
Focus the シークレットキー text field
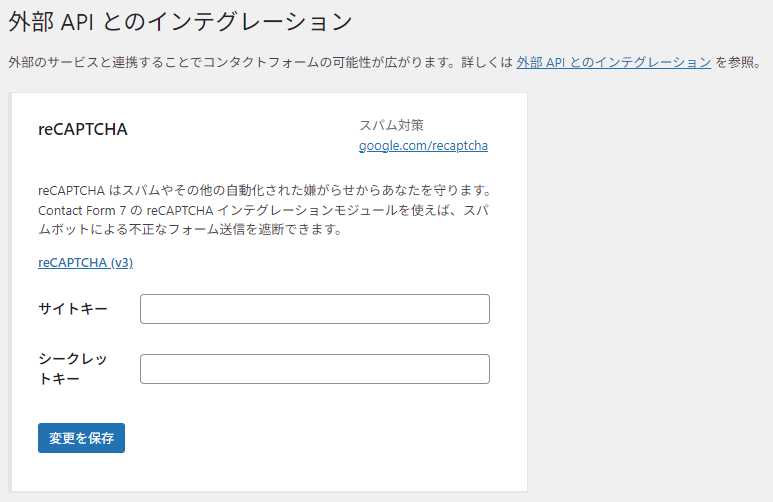(x=315, y=369)
